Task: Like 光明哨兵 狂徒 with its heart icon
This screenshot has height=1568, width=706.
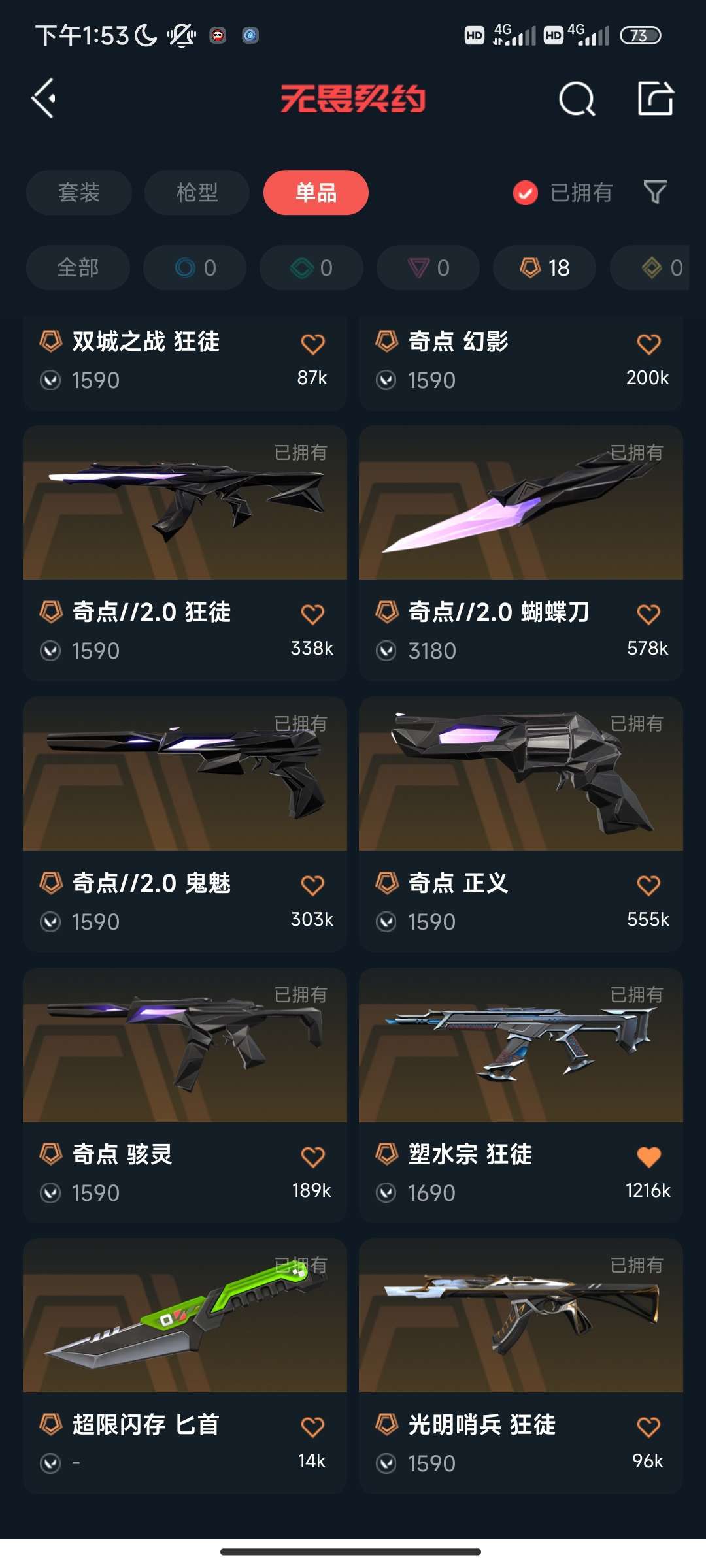Action: [x=648, y=1428]
